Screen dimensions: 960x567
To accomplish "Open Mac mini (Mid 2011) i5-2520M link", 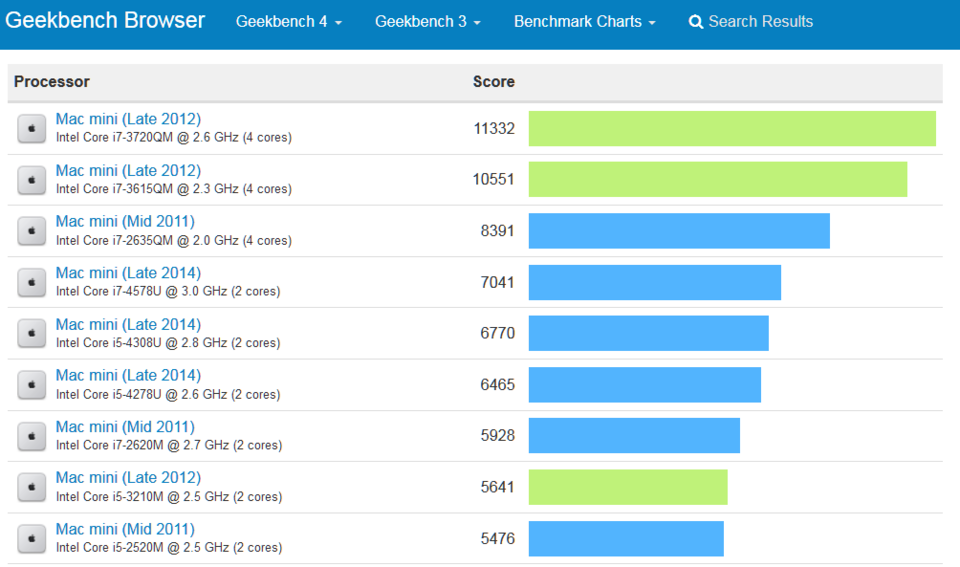I will (x=125, y=528).
